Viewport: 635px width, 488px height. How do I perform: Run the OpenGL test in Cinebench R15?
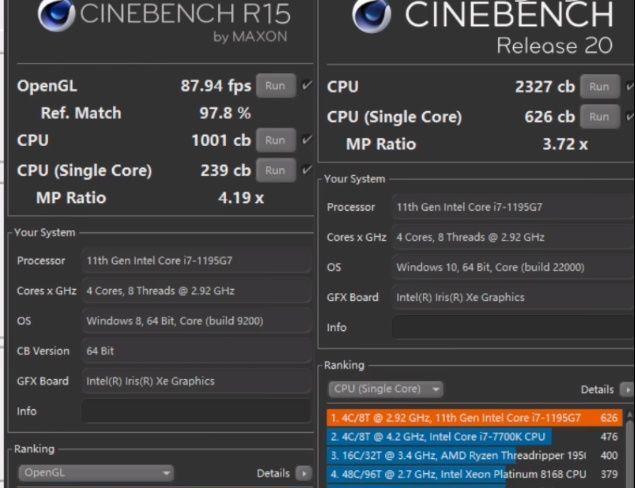275,85
